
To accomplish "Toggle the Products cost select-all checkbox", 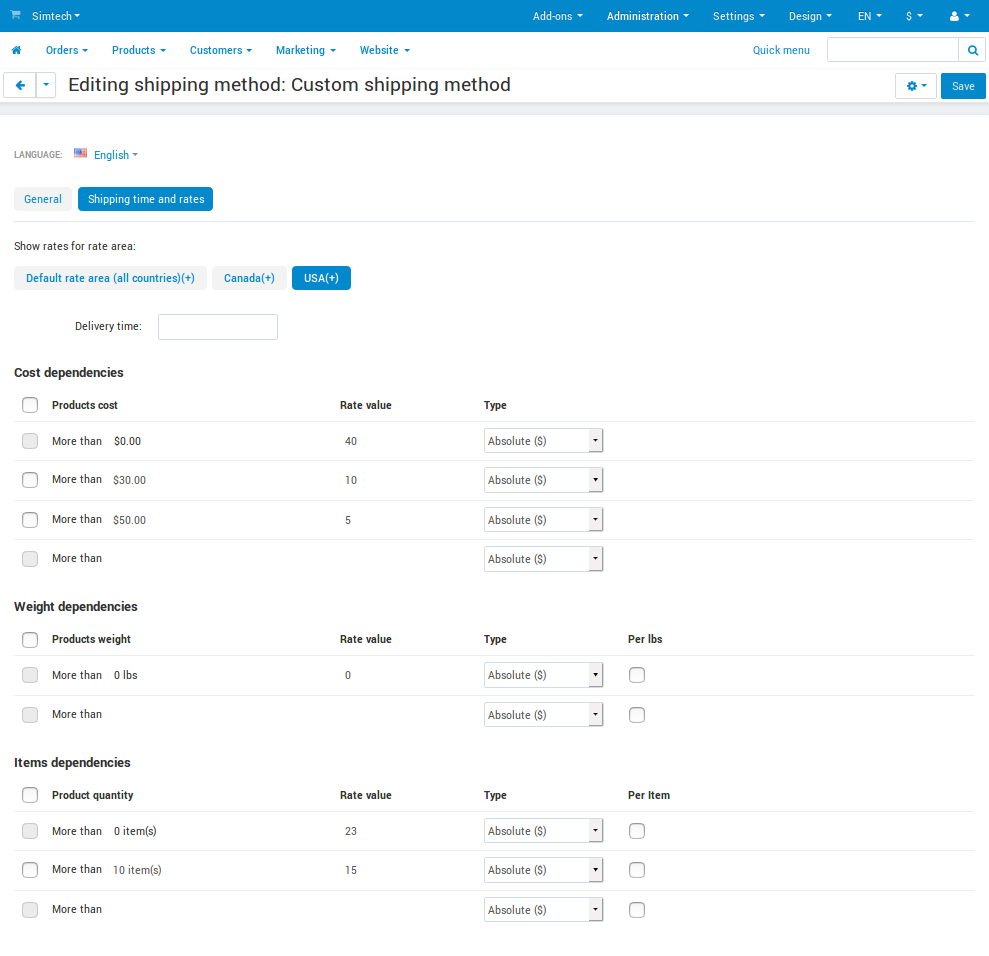I will [x=30, y=405].
